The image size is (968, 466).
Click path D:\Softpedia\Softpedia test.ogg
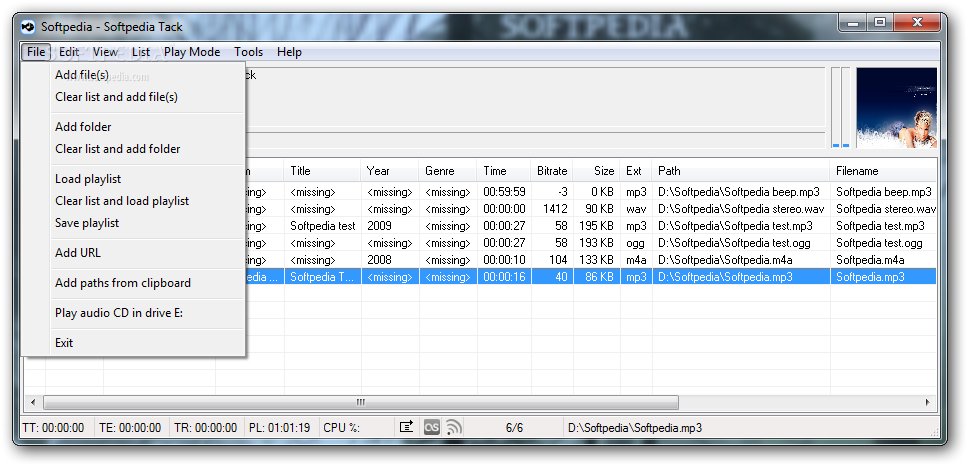click(x=741, y=243)
